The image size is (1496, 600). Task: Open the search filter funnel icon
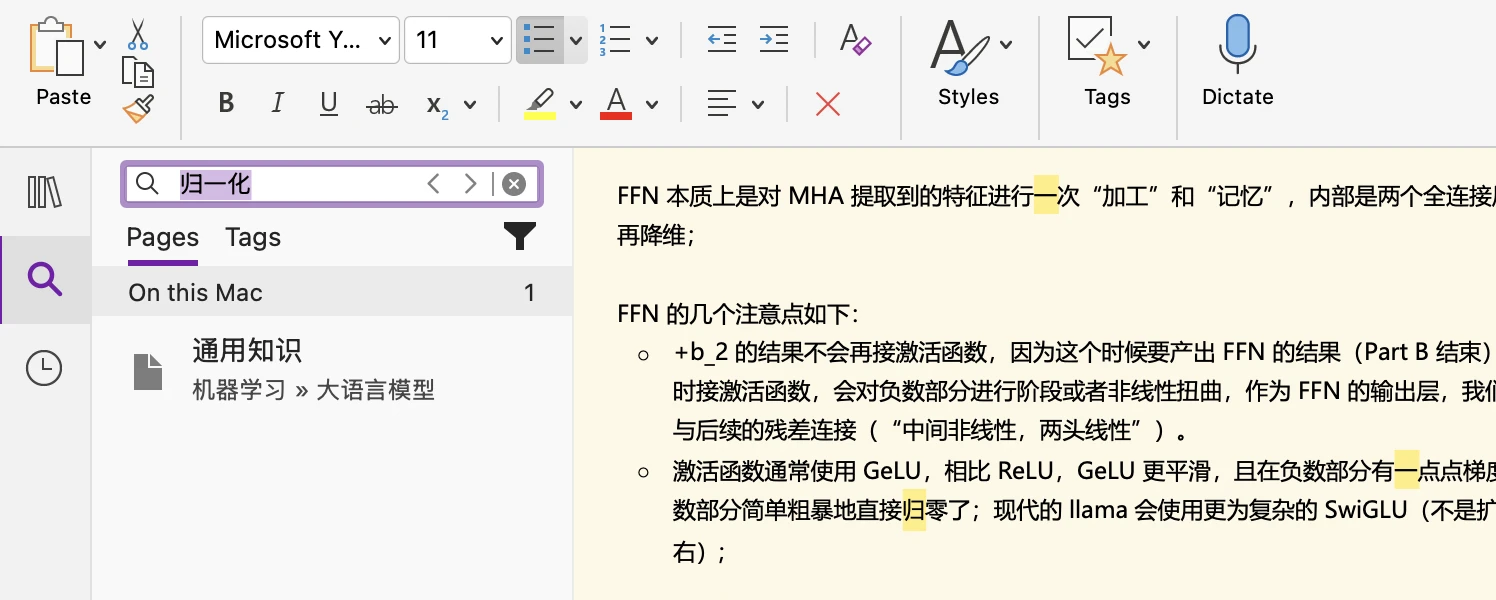click(x=520, y=237)
